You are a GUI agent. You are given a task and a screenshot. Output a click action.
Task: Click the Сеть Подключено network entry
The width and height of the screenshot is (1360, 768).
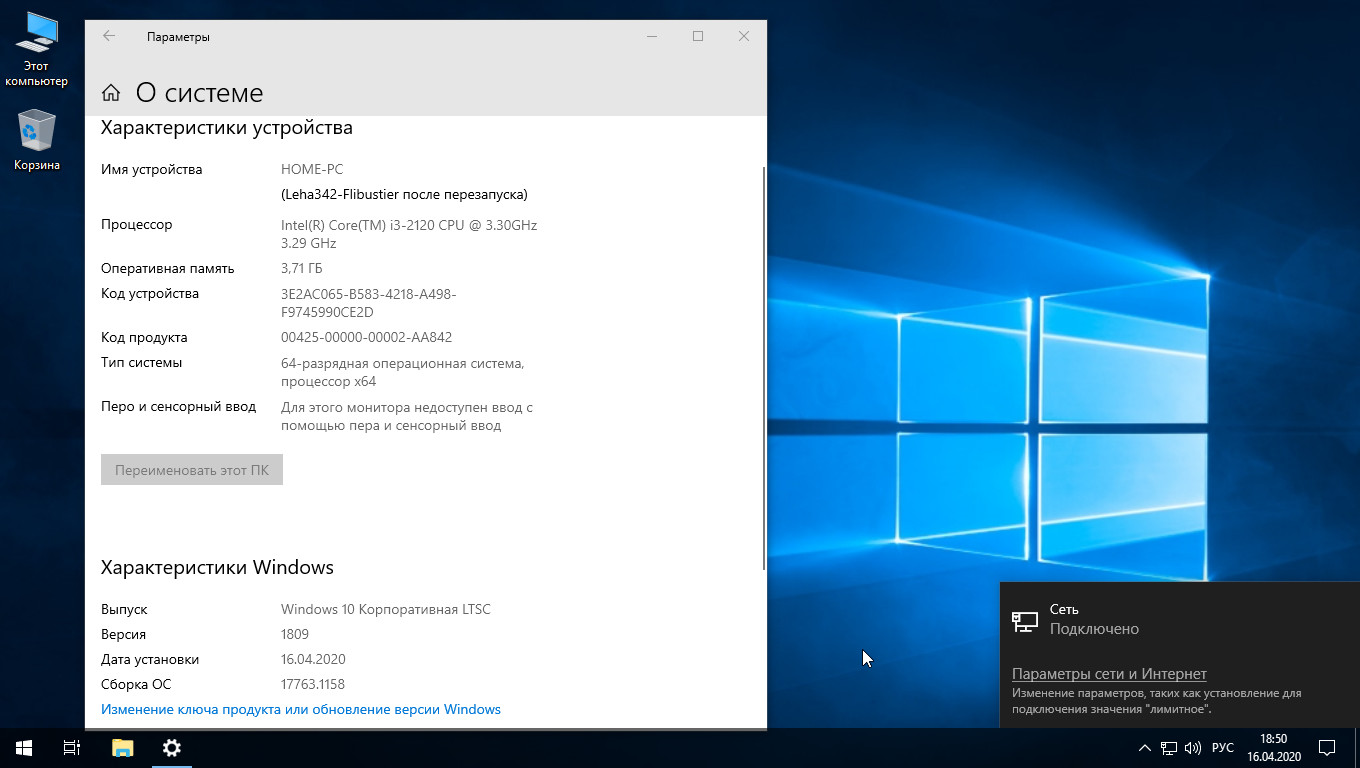click(1180, 620)
